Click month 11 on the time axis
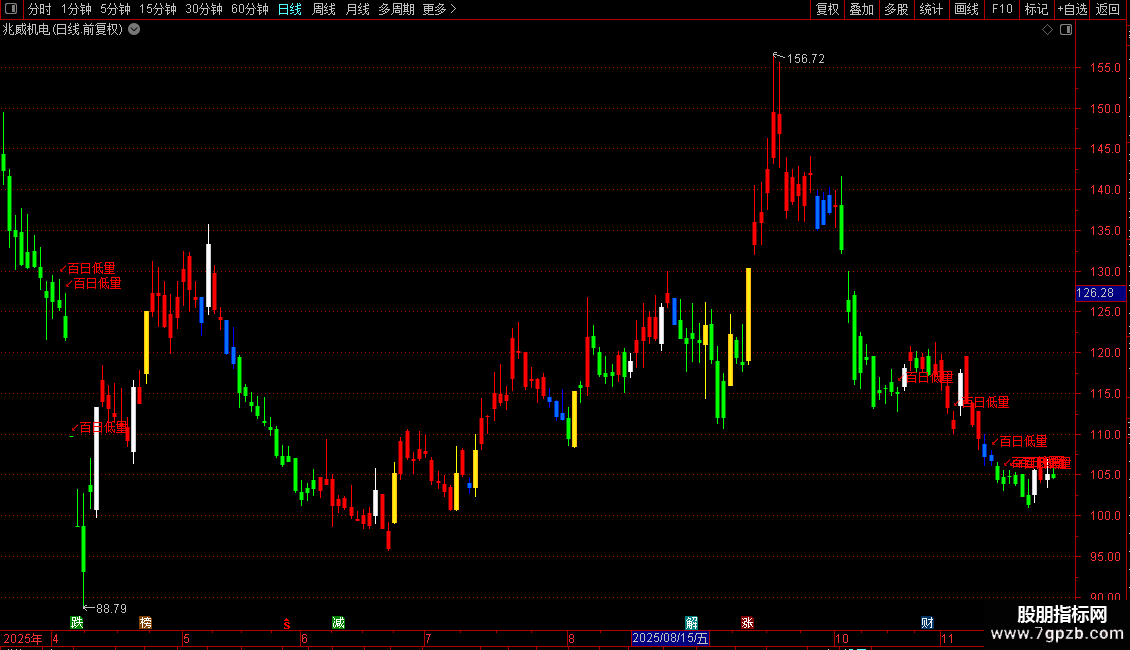This screenshot has width=1130, height=650. point(947,638)
